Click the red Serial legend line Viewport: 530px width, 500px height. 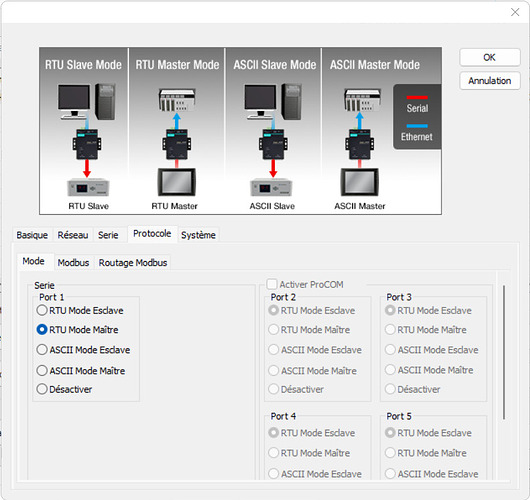click(x=417, y=98)
